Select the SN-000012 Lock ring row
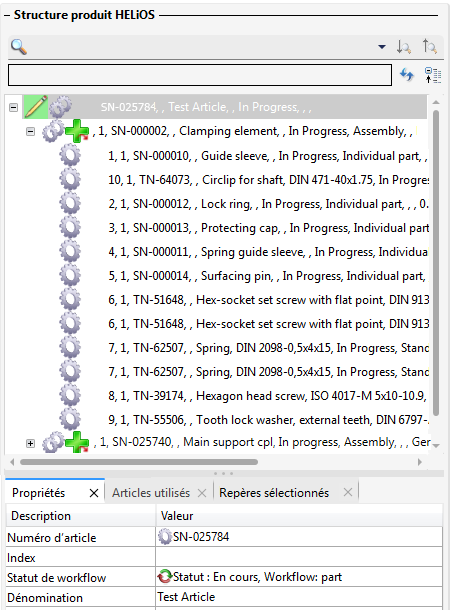The height and width of the screenshot is (610, 452). pyautogui.click(x=268, y=204)
